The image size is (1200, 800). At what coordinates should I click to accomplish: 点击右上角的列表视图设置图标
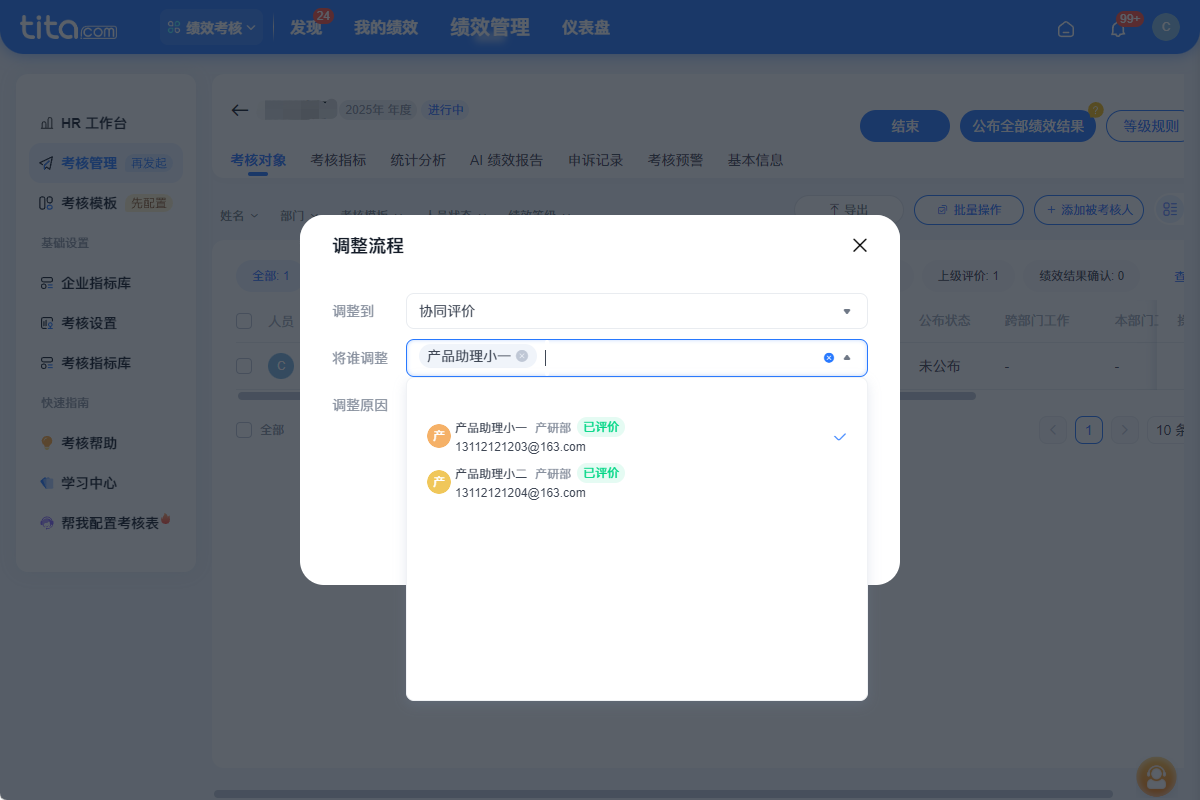coord(1172,209)
